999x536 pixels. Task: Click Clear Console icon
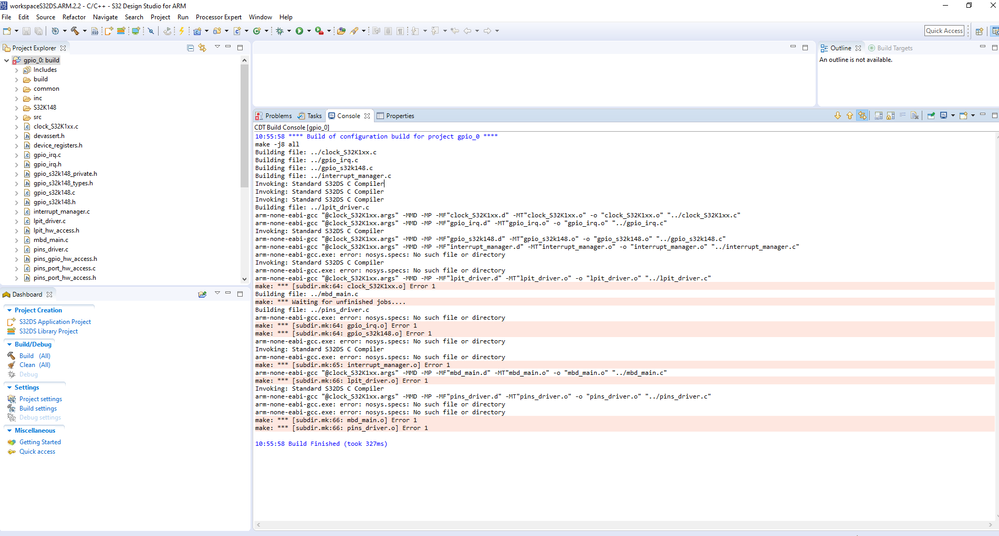tap(914, 115)
